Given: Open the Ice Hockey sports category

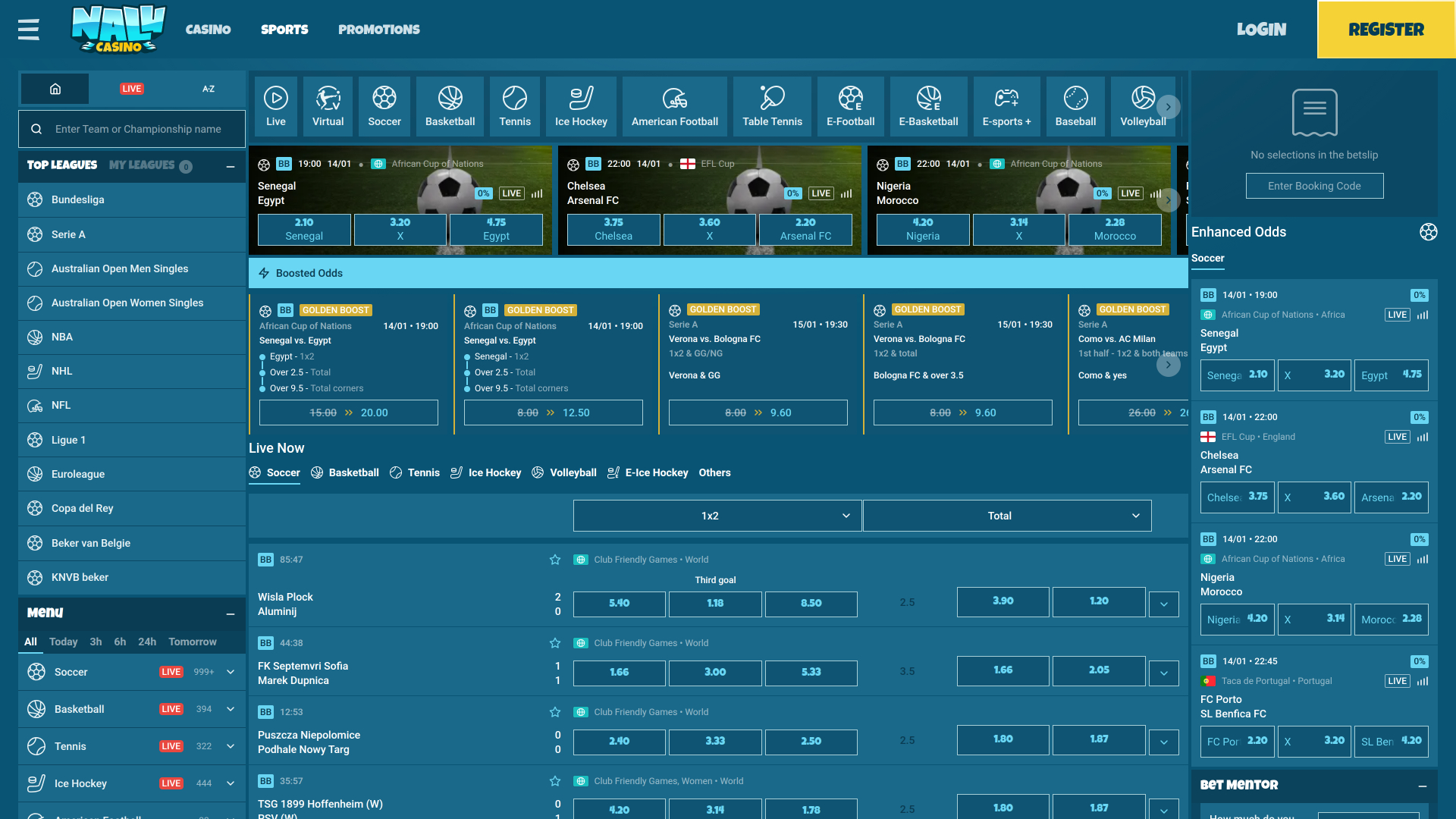Looking at the screenshot, I should [x=581, y=106].
